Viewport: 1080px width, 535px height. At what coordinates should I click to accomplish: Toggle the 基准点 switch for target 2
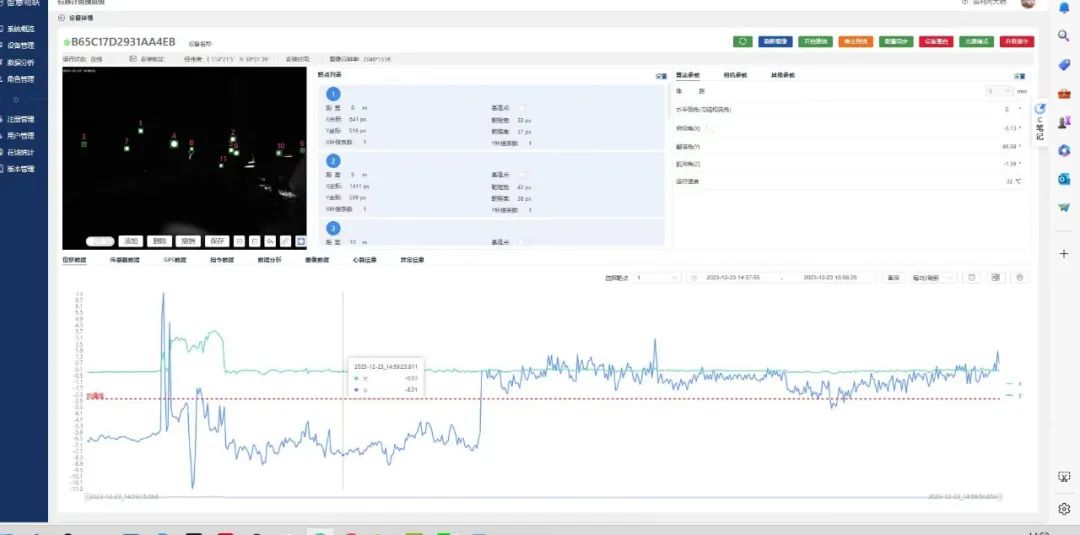click(x=525, y=174)
